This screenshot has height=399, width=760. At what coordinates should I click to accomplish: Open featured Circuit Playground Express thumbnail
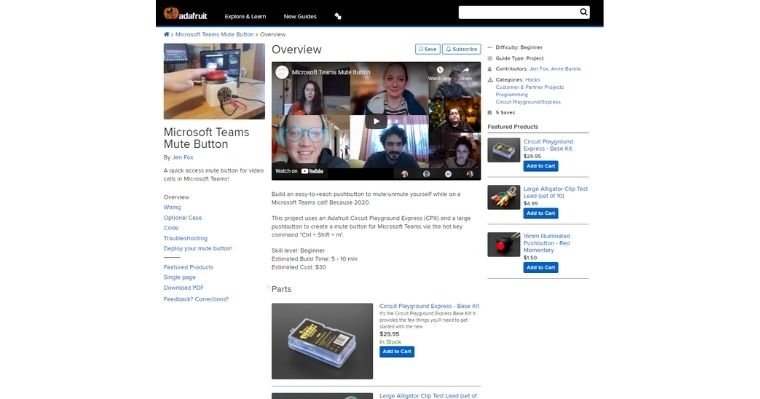504,150
